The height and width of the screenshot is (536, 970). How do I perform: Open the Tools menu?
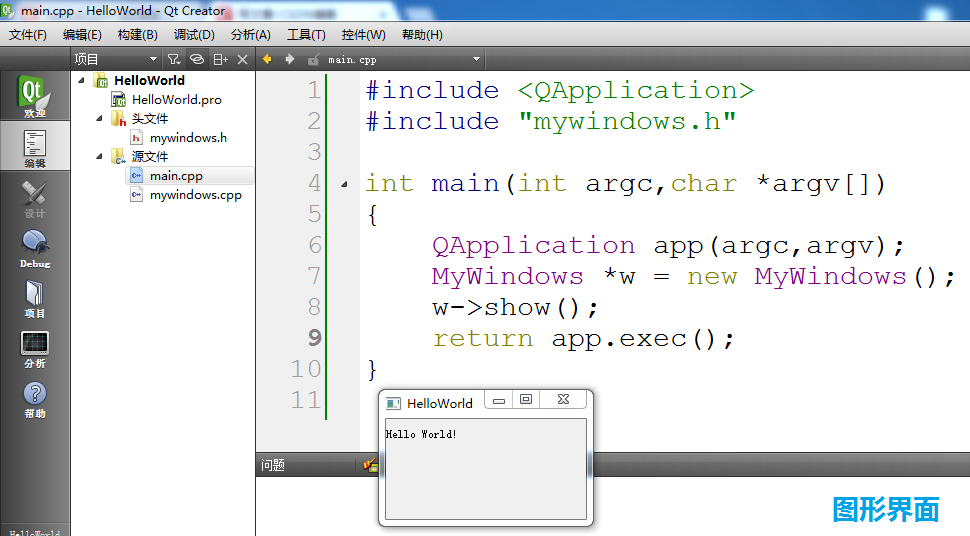306,35
